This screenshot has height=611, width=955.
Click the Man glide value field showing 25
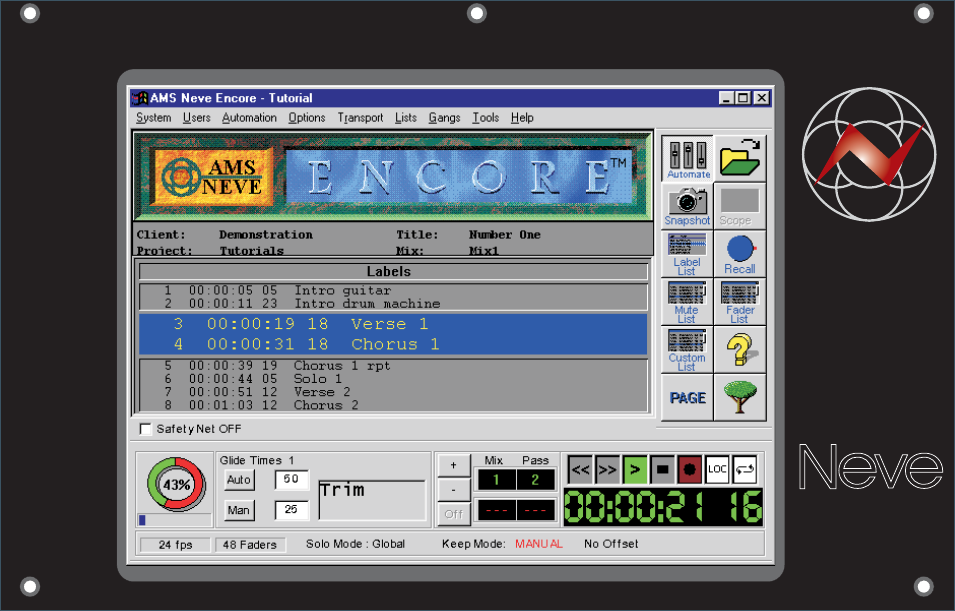pos(291,509)
